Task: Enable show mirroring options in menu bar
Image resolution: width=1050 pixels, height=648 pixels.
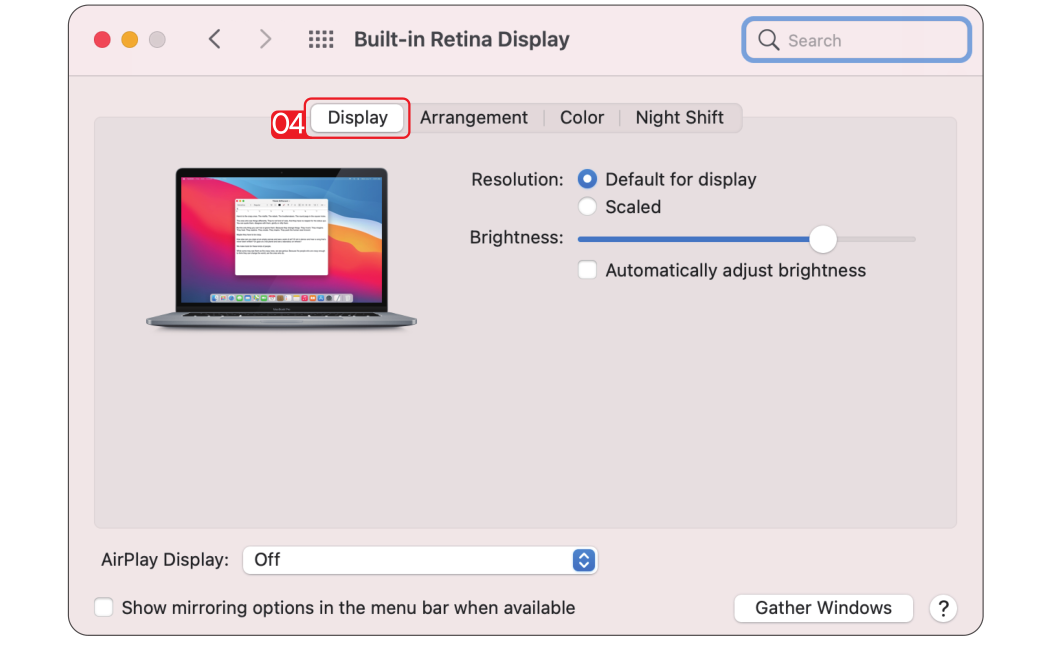Action: [104, 608]
